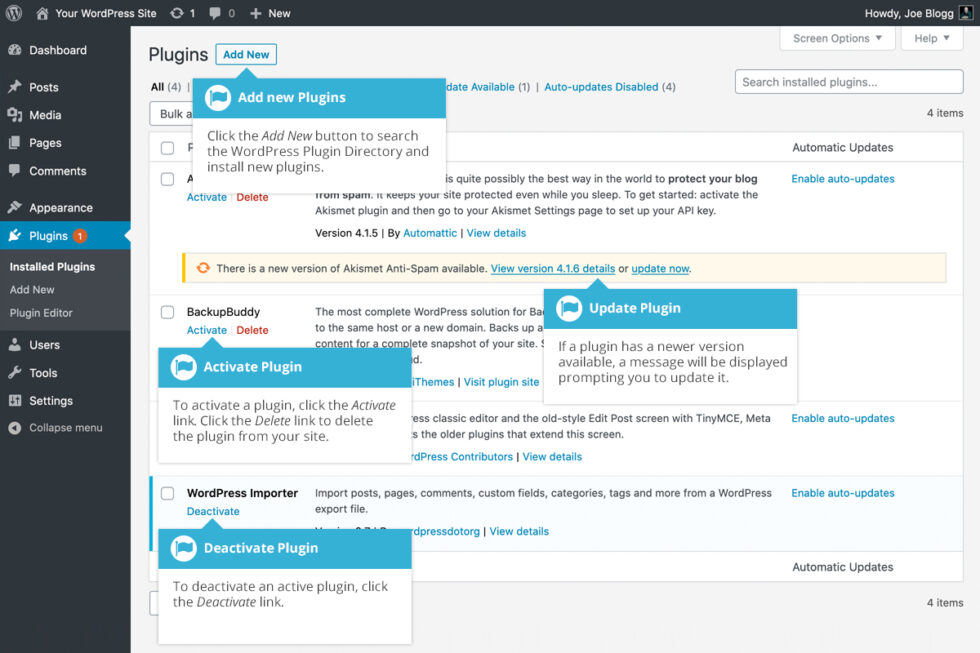Screen dimensions: 980x653
Task: Expand the Screen Options dropdown
Action: 838,38
